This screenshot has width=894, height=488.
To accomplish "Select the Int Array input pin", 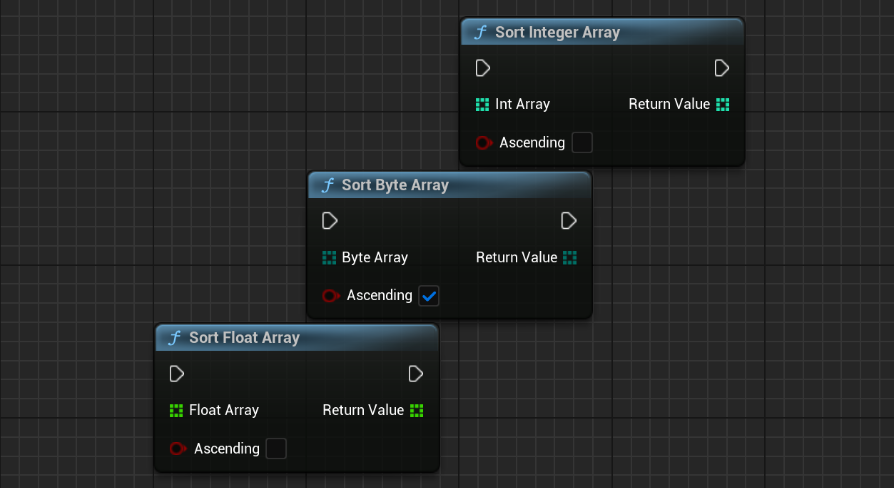I will click(482, 104).
